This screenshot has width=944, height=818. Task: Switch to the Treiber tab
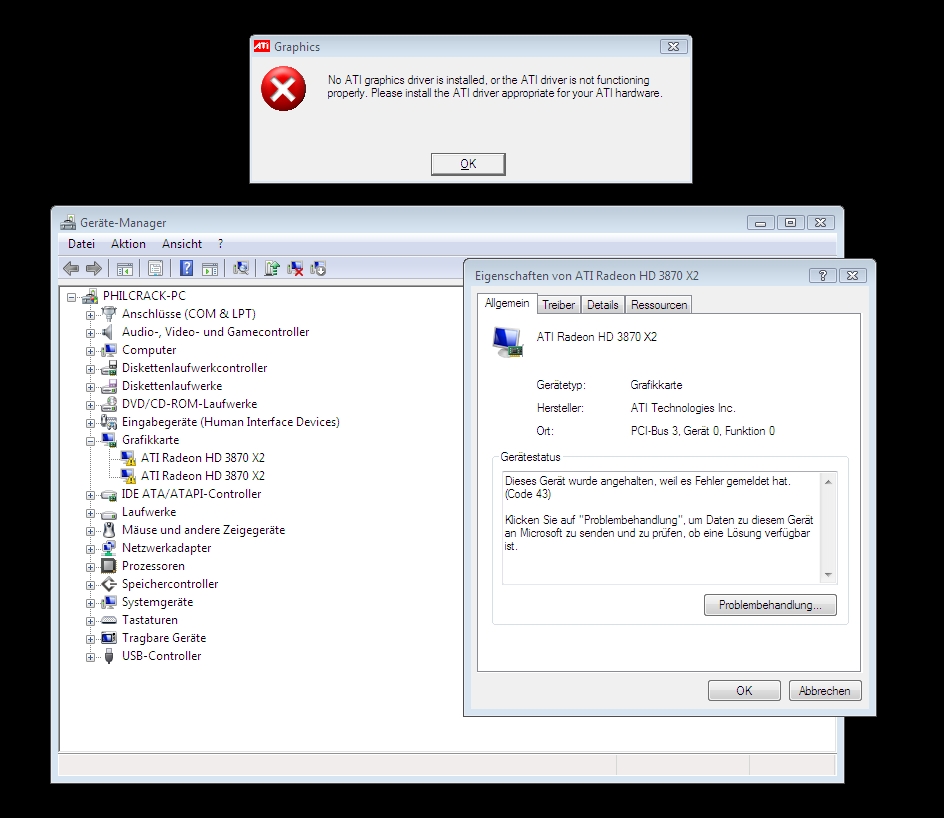point(558,305)
